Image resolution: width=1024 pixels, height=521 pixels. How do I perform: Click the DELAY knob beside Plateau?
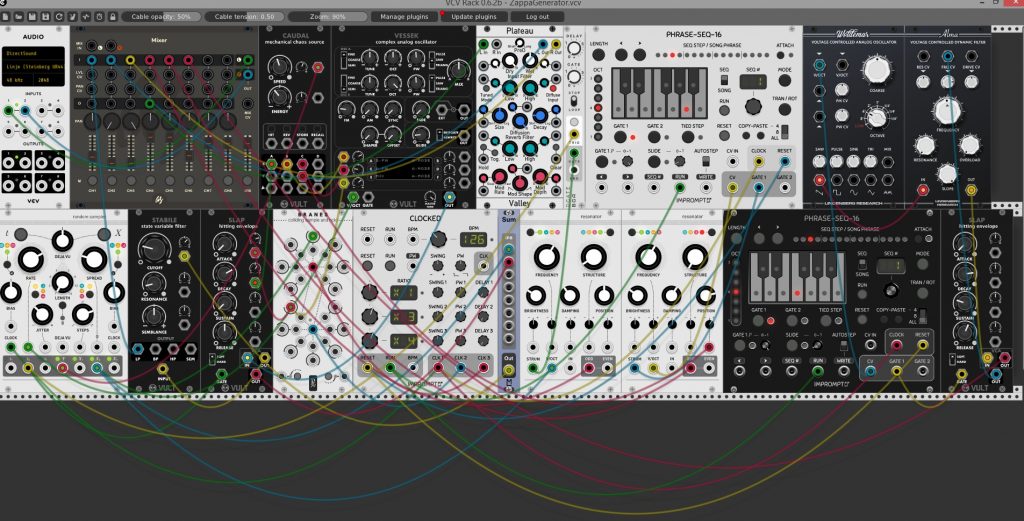click(x=573, y=48)
